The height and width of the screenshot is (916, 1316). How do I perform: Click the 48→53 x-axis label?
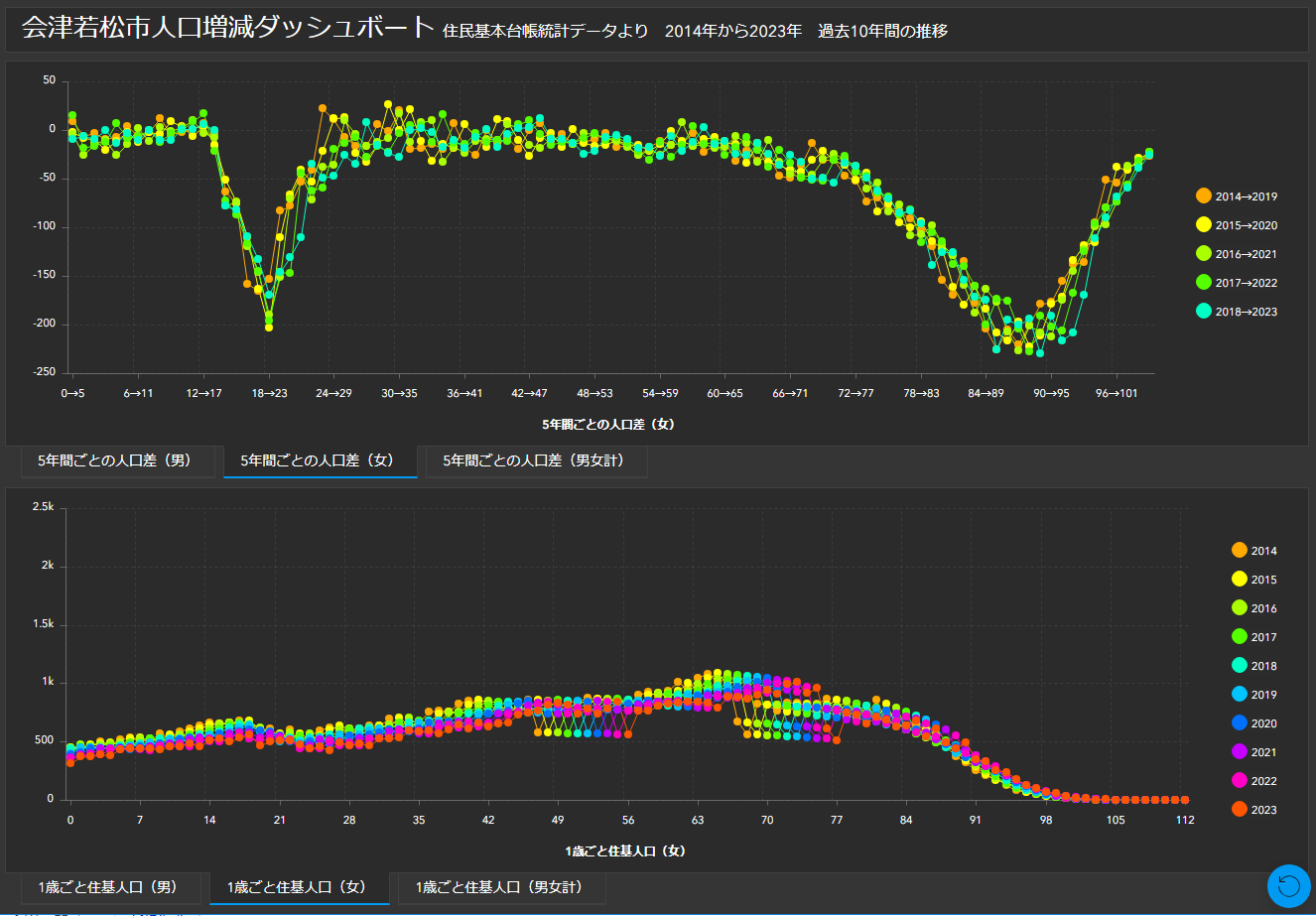pos(595,393)
